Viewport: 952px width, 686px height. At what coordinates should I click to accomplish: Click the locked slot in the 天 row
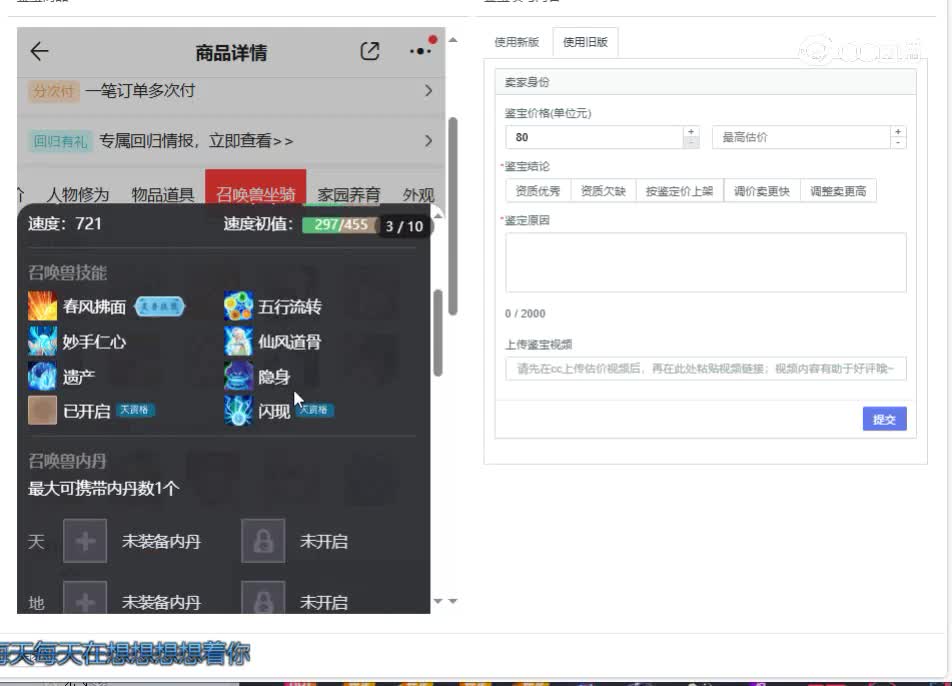pos(263,541)
